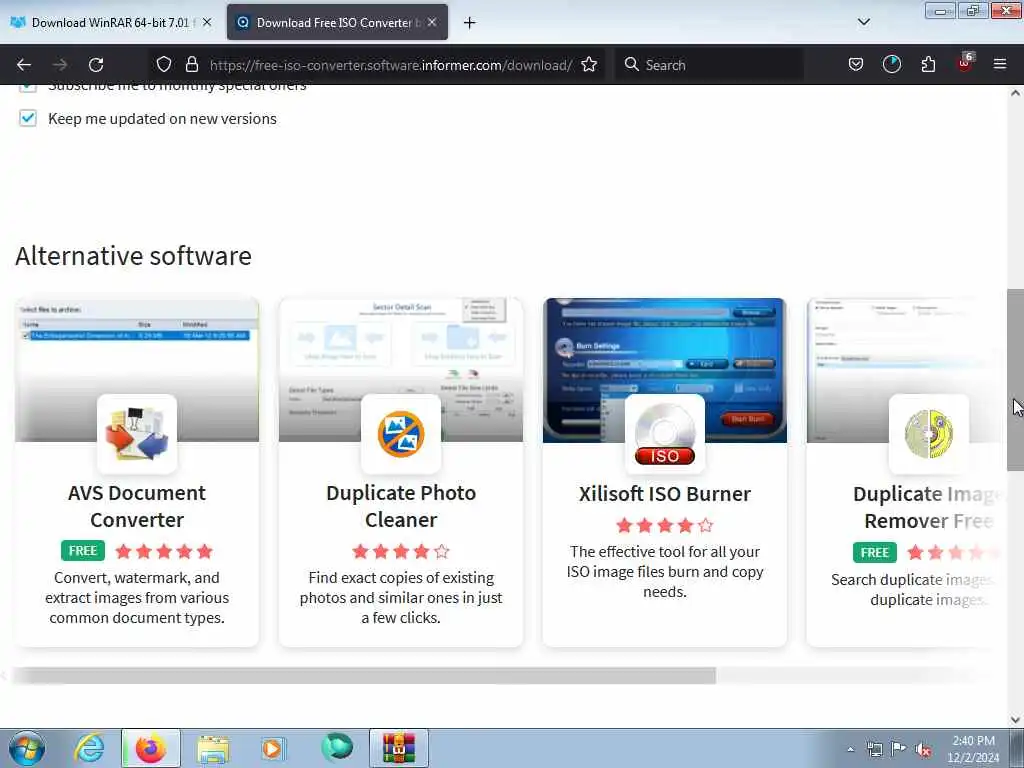Open the Action Center flag icon
Viewport: 1024px width, 768px height.
pyautogui.click(x=899, y=749)
